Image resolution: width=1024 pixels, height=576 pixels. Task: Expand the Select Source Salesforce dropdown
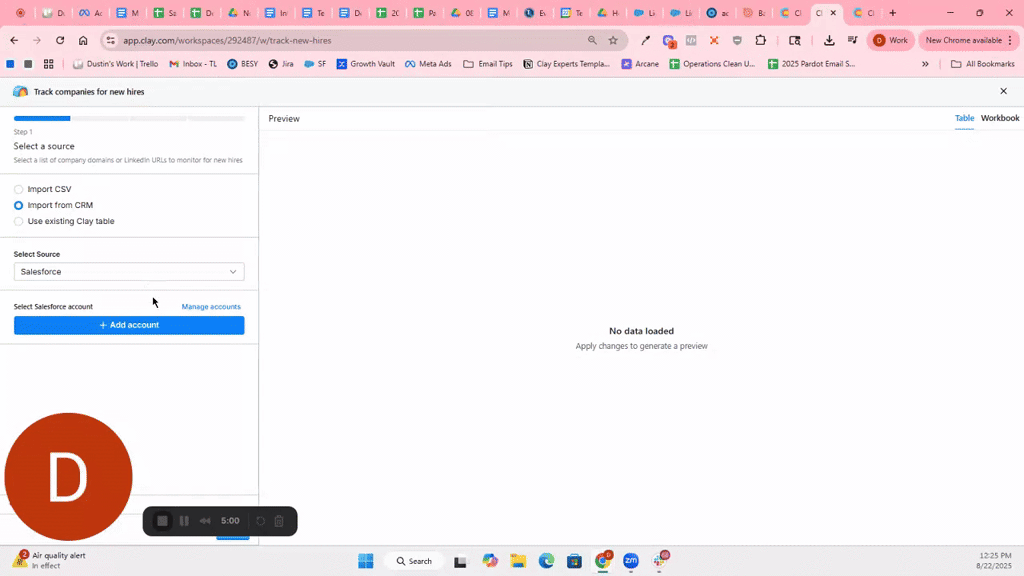[129, 272]
